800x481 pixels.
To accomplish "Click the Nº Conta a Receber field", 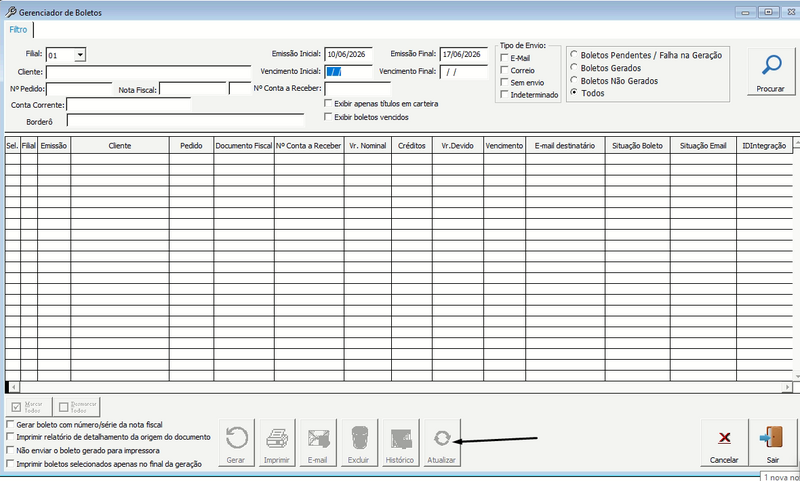I will click(x=357, y=89).
